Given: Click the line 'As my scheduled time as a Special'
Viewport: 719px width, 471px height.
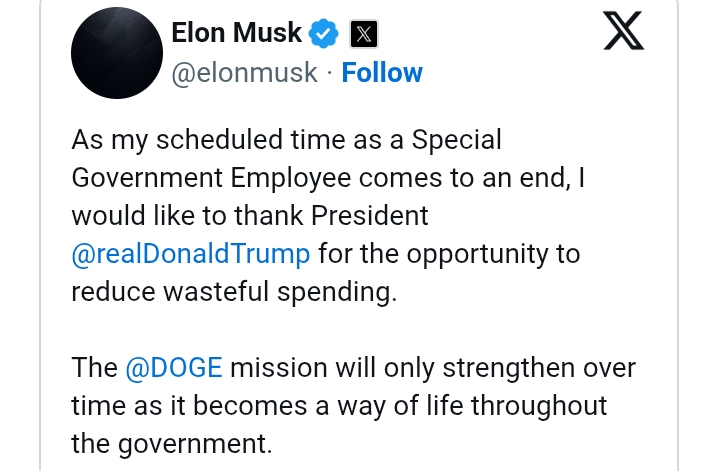Looking at the screenshot, I should (286, 139).
